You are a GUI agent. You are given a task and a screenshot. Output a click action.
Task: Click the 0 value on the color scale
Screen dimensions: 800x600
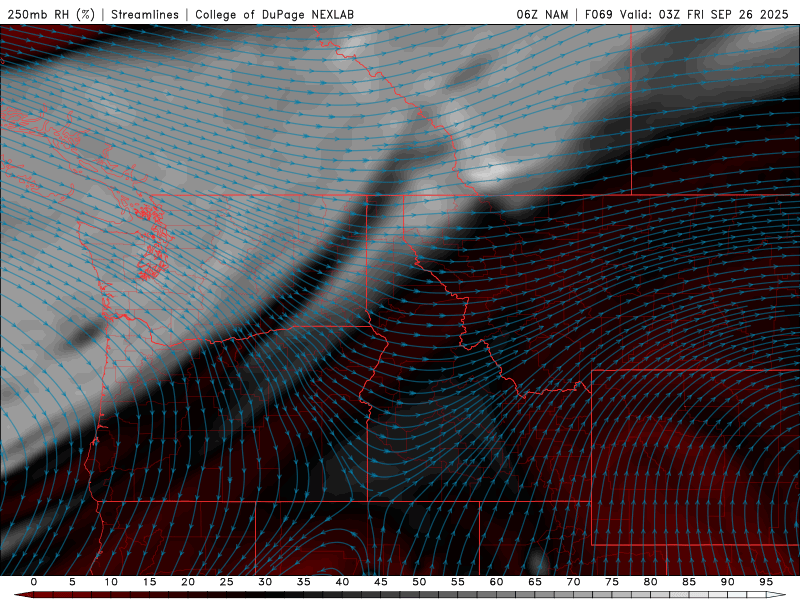pos(34,582)
